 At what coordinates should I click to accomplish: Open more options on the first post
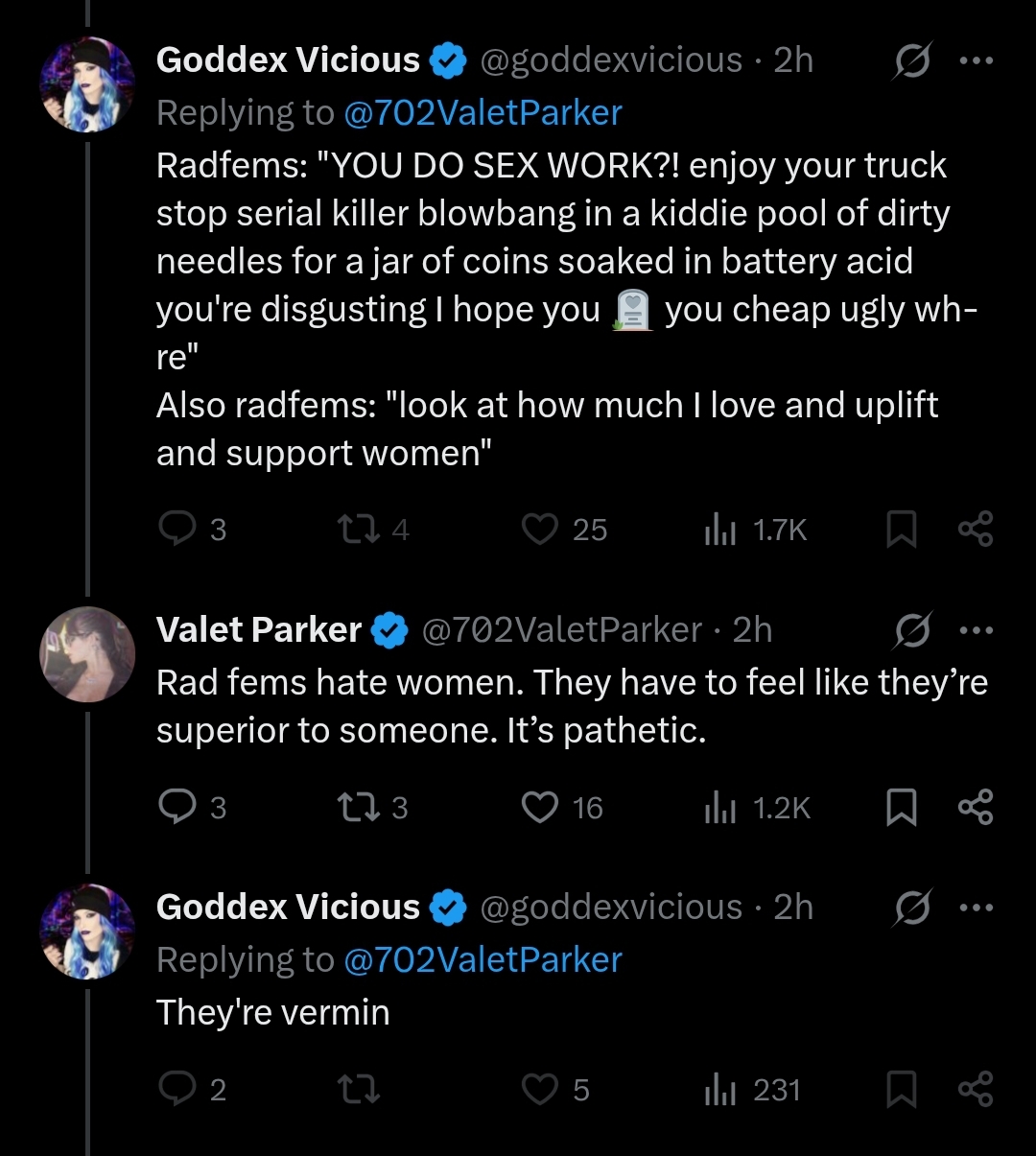pos(976,60)
